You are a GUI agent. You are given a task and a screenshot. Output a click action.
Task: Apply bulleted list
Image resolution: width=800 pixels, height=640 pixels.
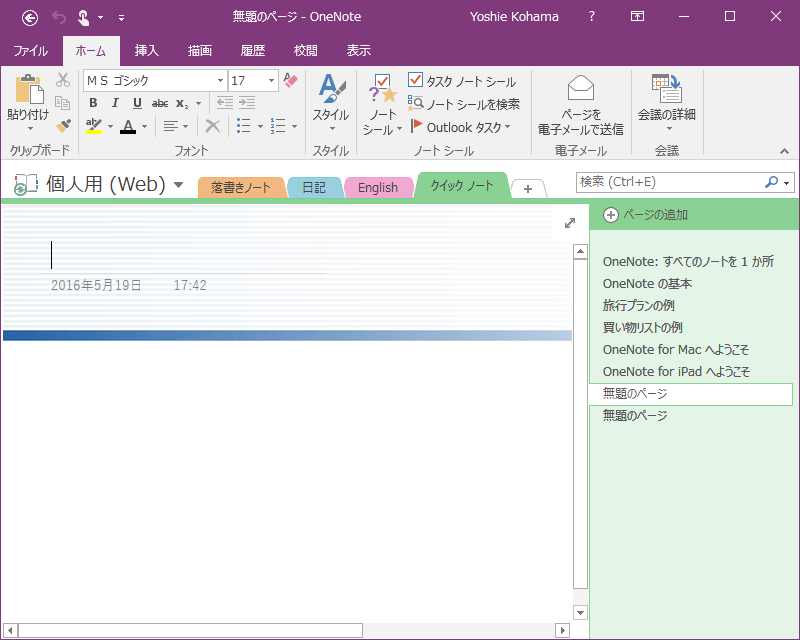(244, 126)
